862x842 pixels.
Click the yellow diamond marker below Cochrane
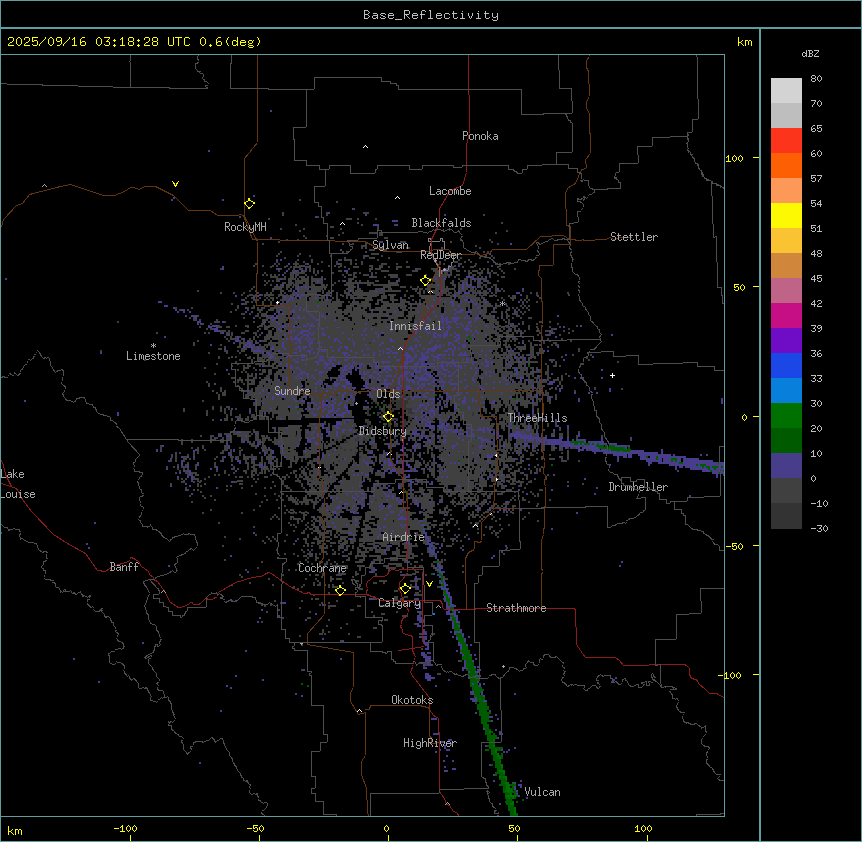[340, 590]
